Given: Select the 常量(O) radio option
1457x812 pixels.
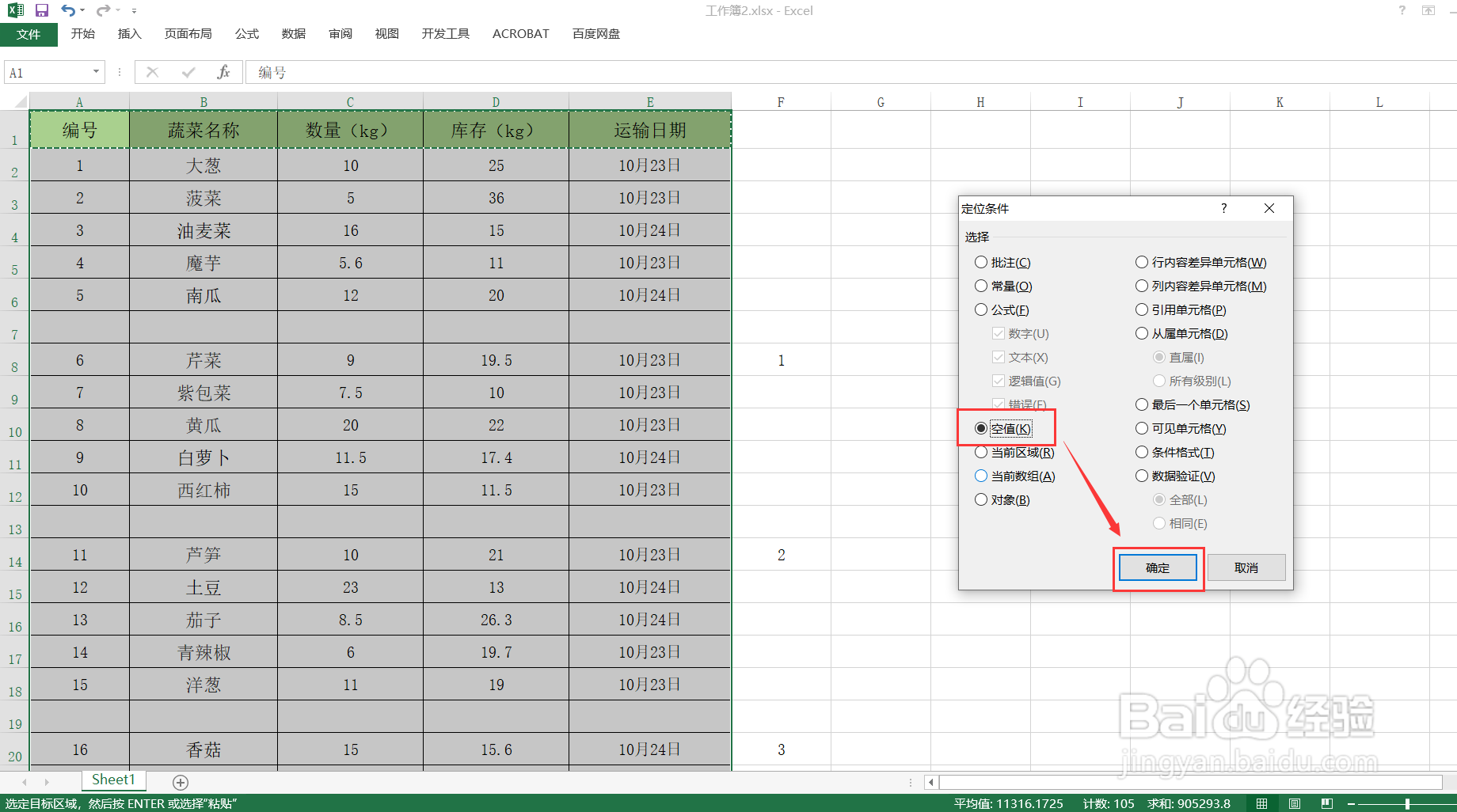Looking at the screenshot, I should coord(1004,286).
